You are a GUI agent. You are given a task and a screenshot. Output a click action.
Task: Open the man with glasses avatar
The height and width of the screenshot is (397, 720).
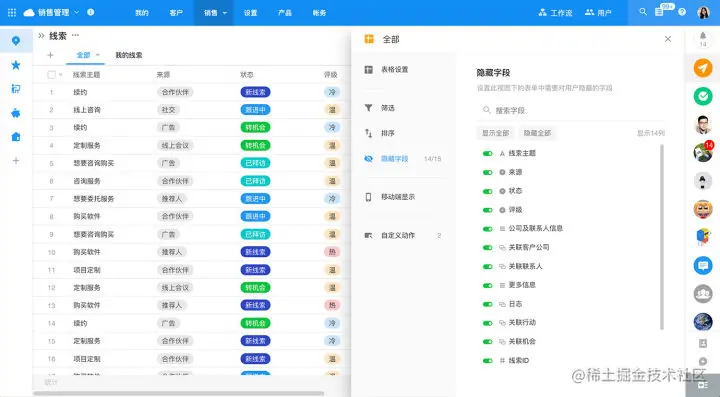tap(703, 124)
